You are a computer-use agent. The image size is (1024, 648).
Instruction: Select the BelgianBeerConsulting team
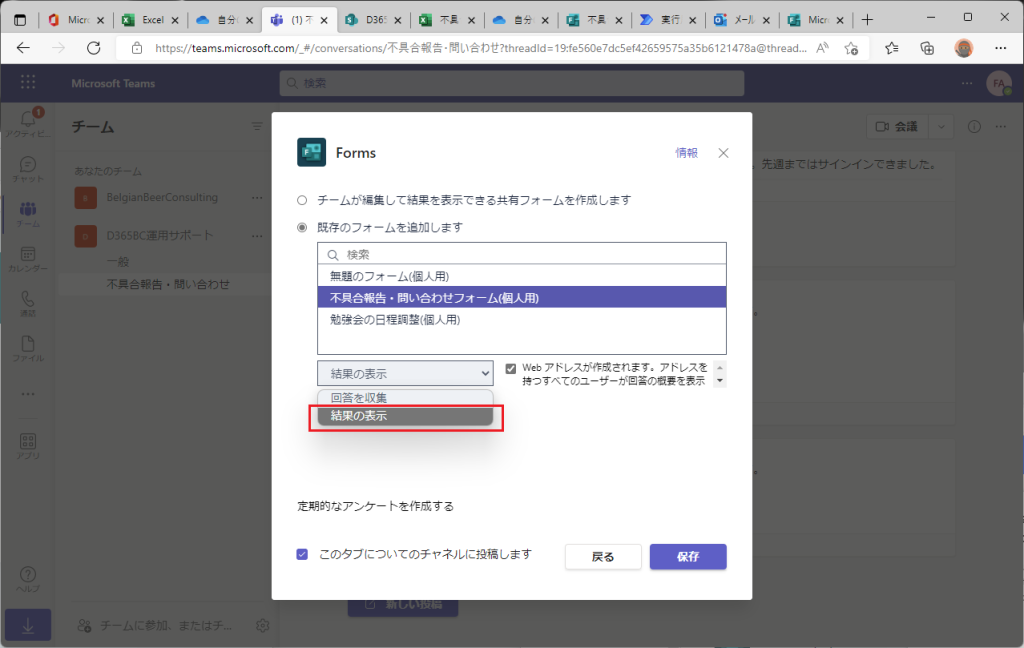click(x=162, y=197)
